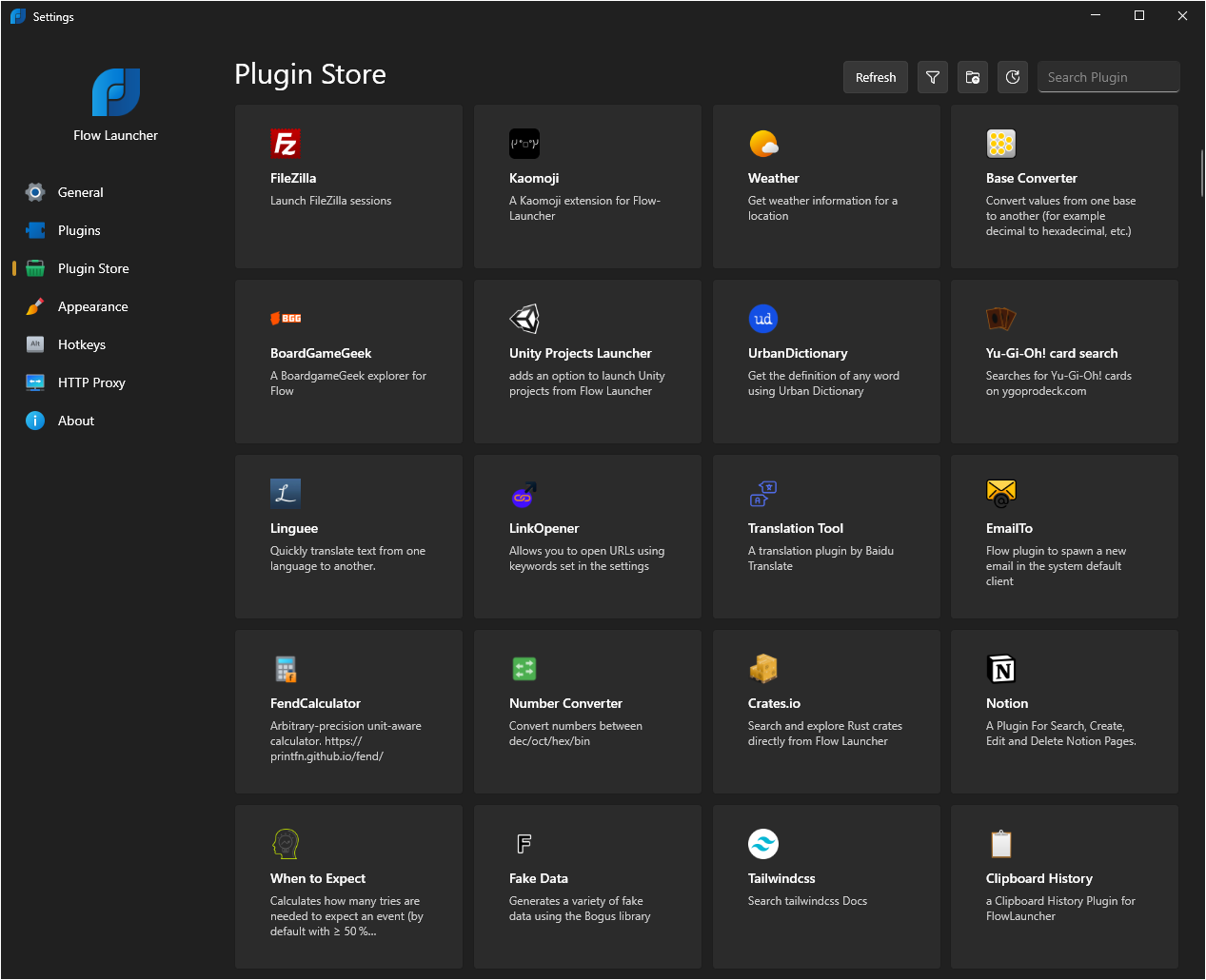This screenshot has width=1206, height=980.
Task: Click the Crates.io boxes icon
Action: point(763,669)
